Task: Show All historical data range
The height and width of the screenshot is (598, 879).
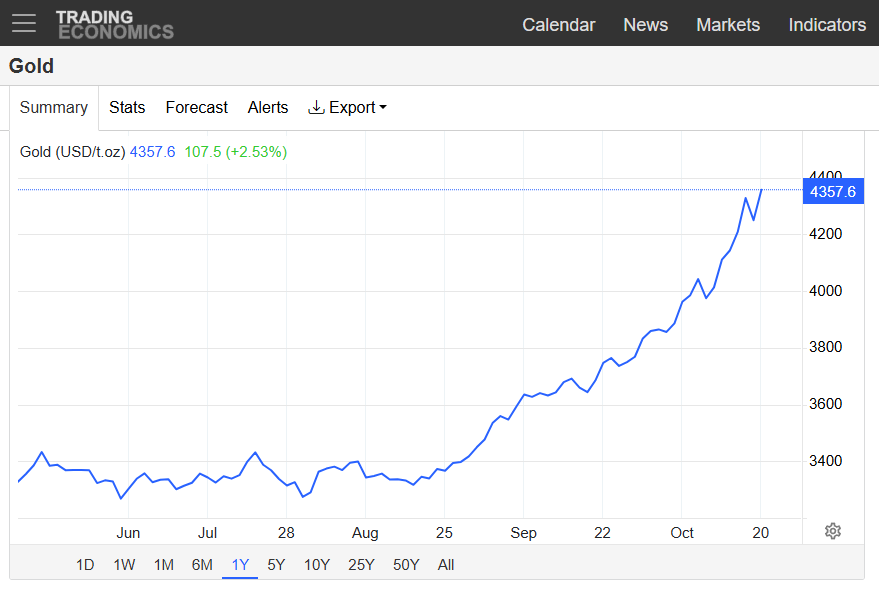Action: [x=446, y=565]
